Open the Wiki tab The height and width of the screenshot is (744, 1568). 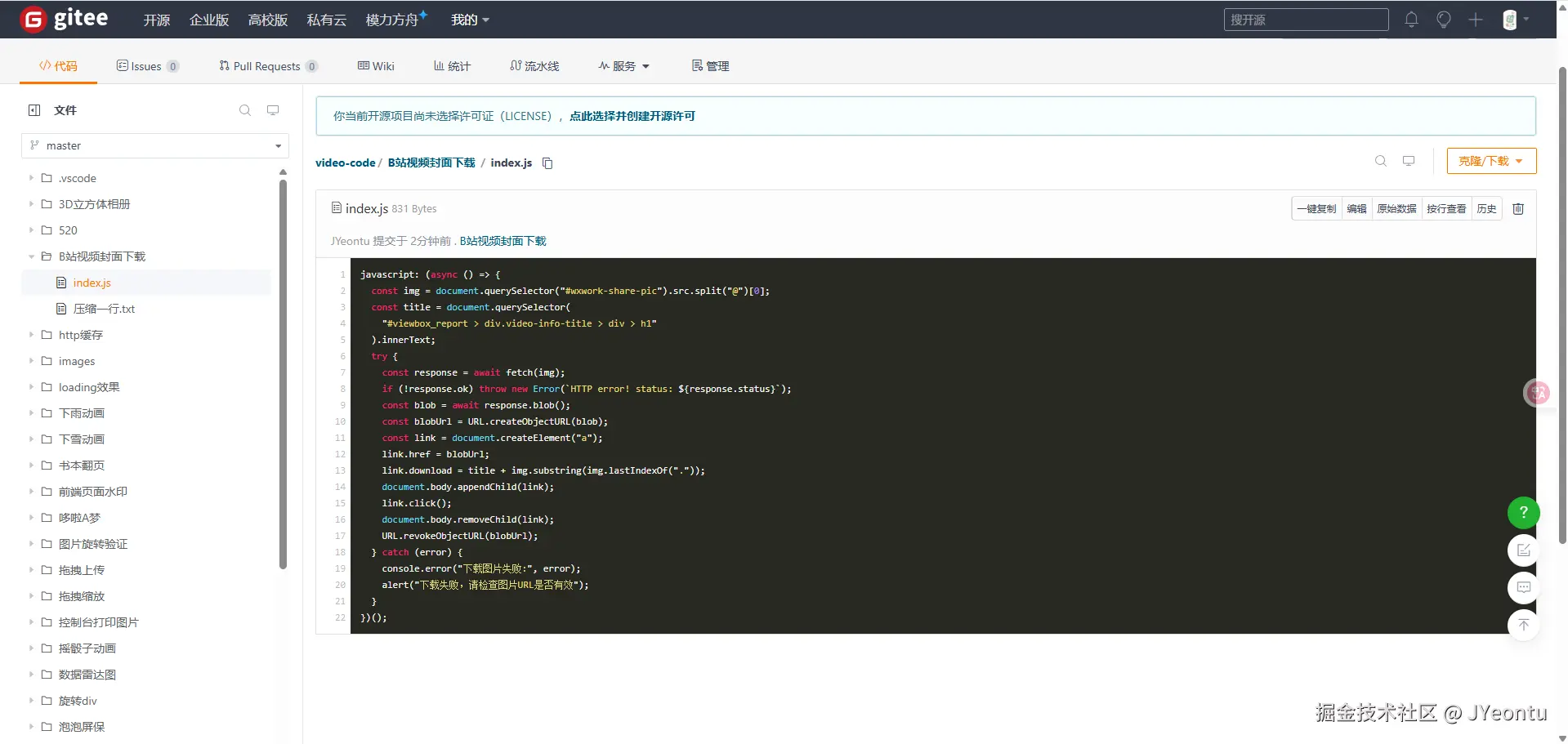click(376, 66)
